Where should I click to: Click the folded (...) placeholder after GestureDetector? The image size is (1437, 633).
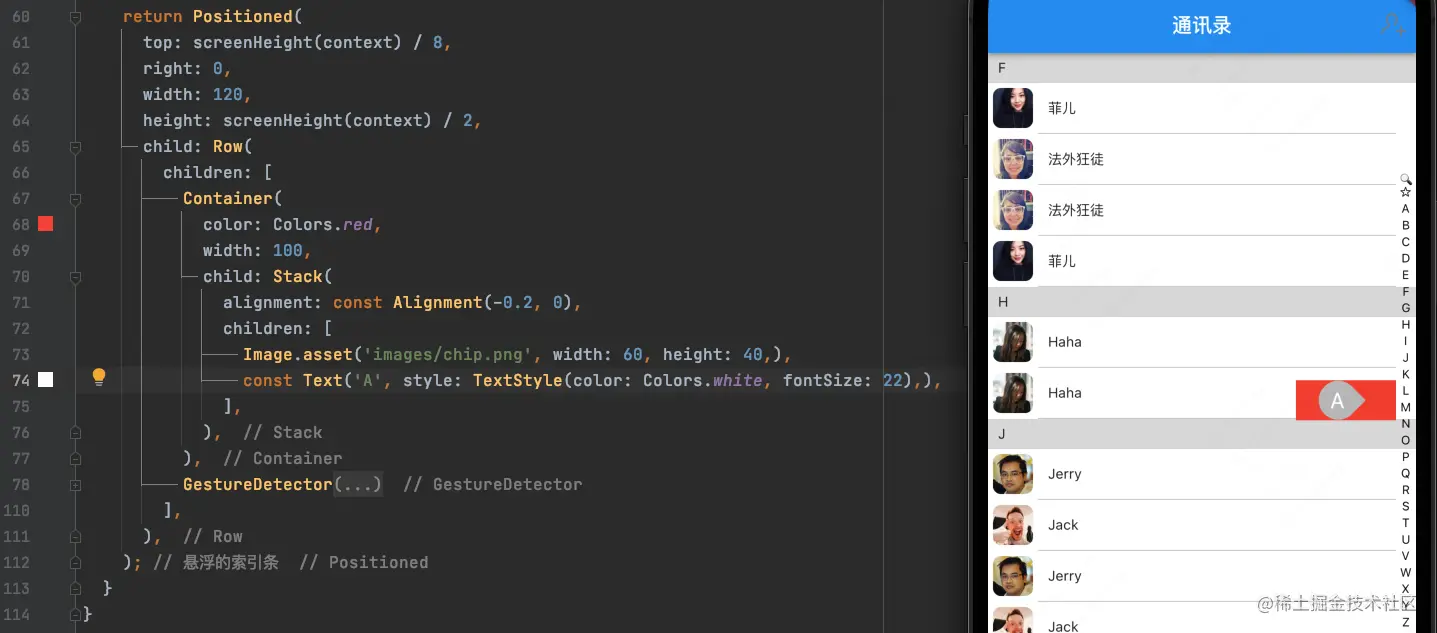(358, 485)
